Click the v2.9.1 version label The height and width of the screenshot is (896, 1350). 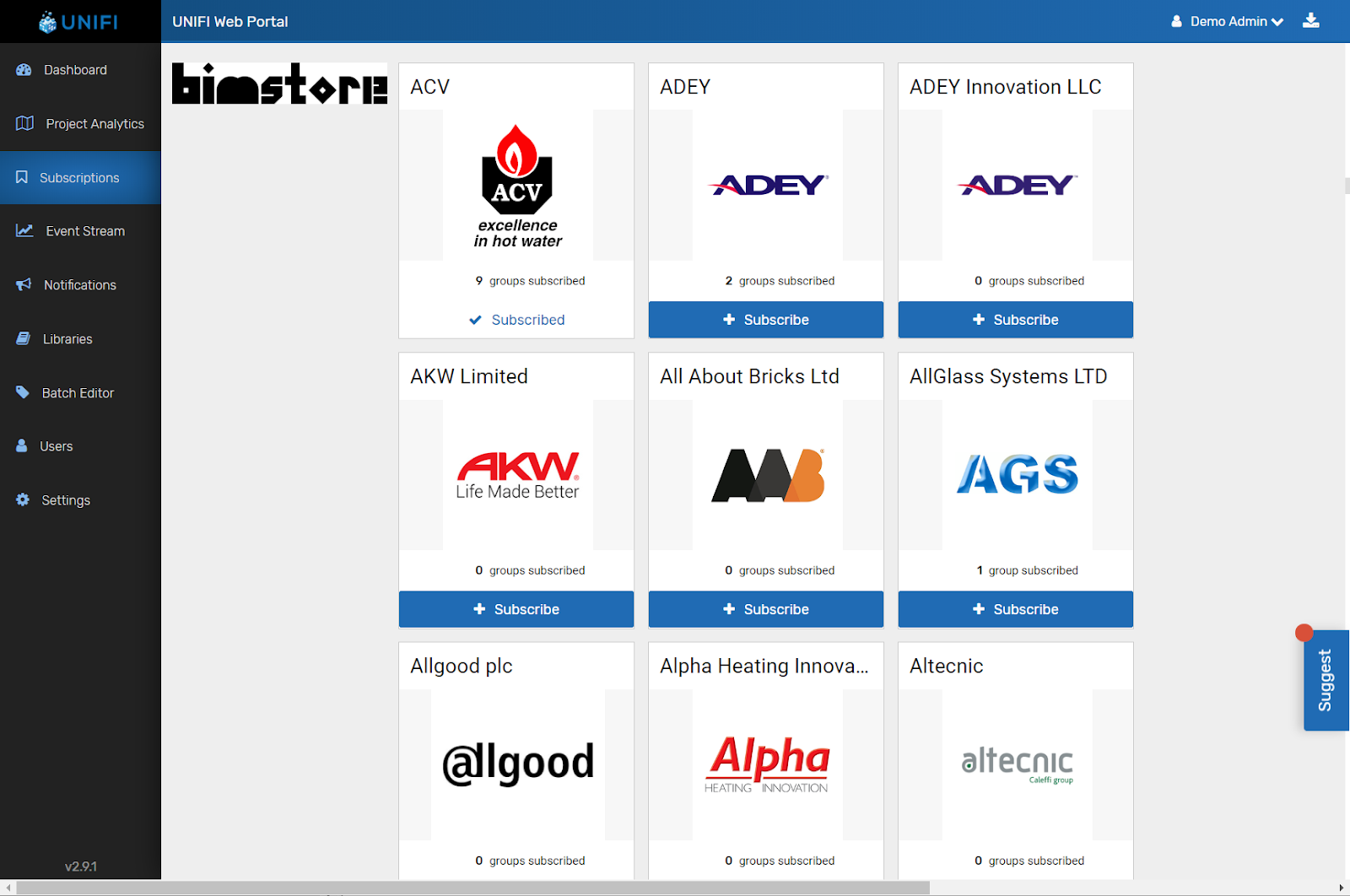point(81,866)
